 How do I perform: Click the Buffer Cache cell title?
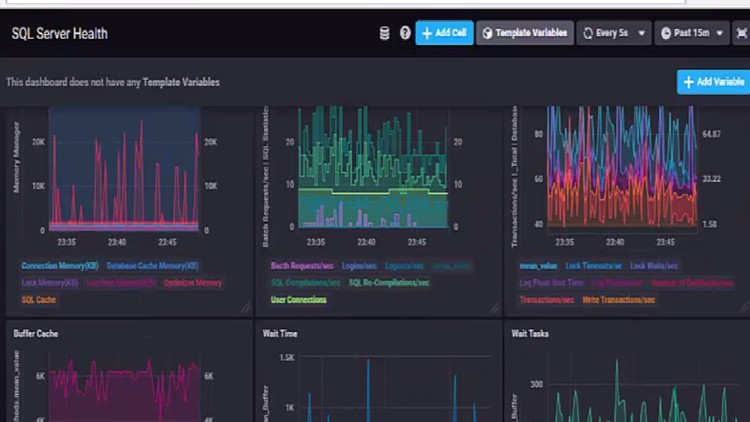click(36, 333)
